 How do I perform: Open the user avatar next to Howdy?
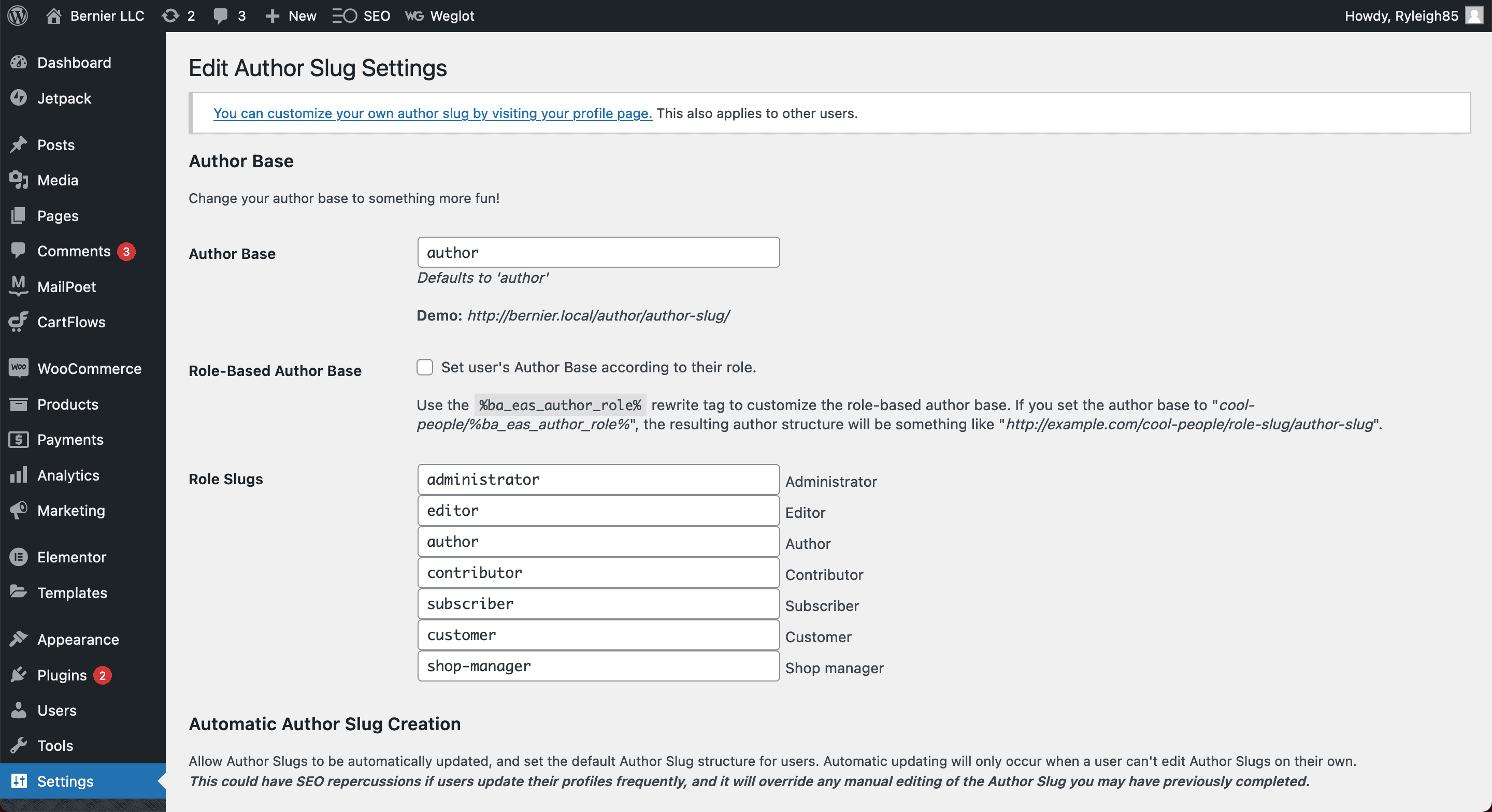pyautogui.click(x=1473, y=16)
